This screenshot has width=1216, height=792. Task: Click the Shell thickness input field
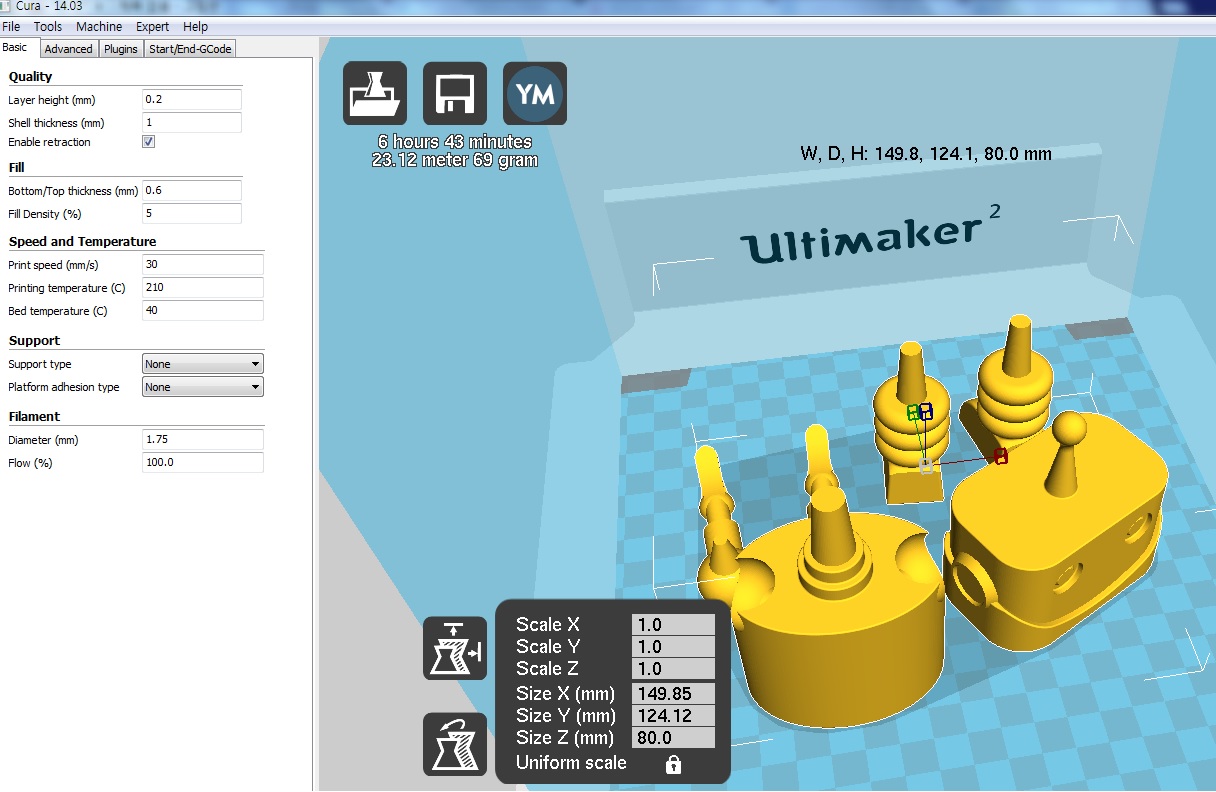click(x=192, y=123)
